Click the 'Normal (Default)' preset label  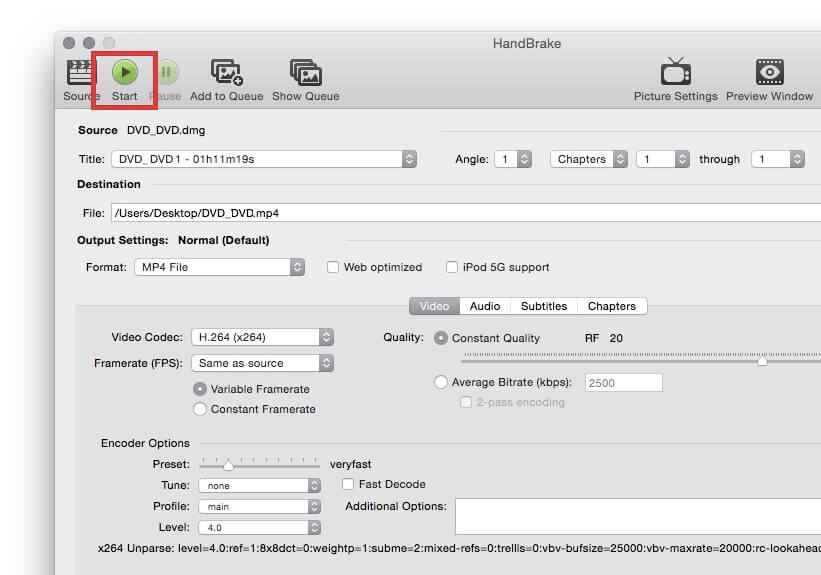pos(224,240)
